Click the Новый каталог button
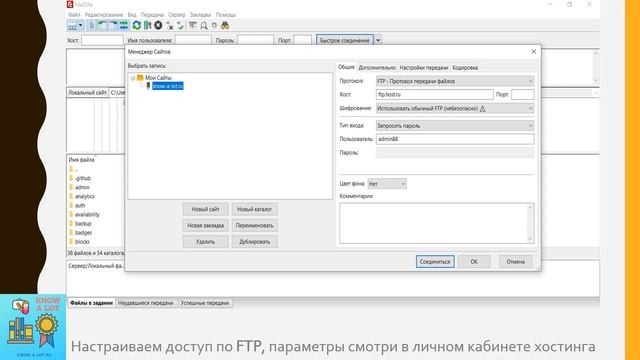640x360 pixels. [x=254, y=209]
